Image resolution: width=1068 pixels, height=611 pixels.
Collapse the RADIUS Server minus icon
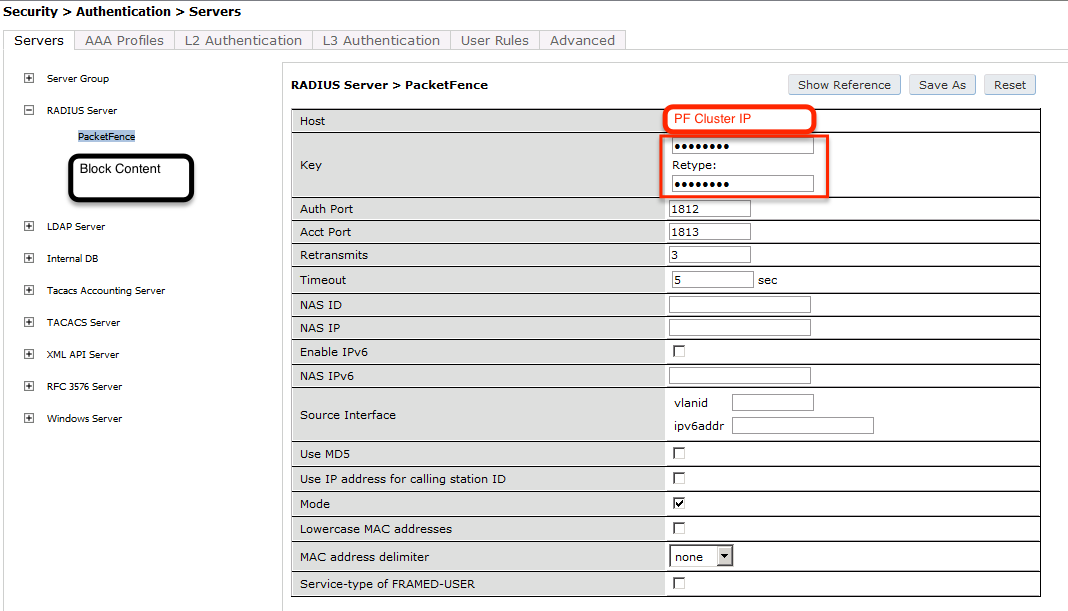[x=29, y=110]
